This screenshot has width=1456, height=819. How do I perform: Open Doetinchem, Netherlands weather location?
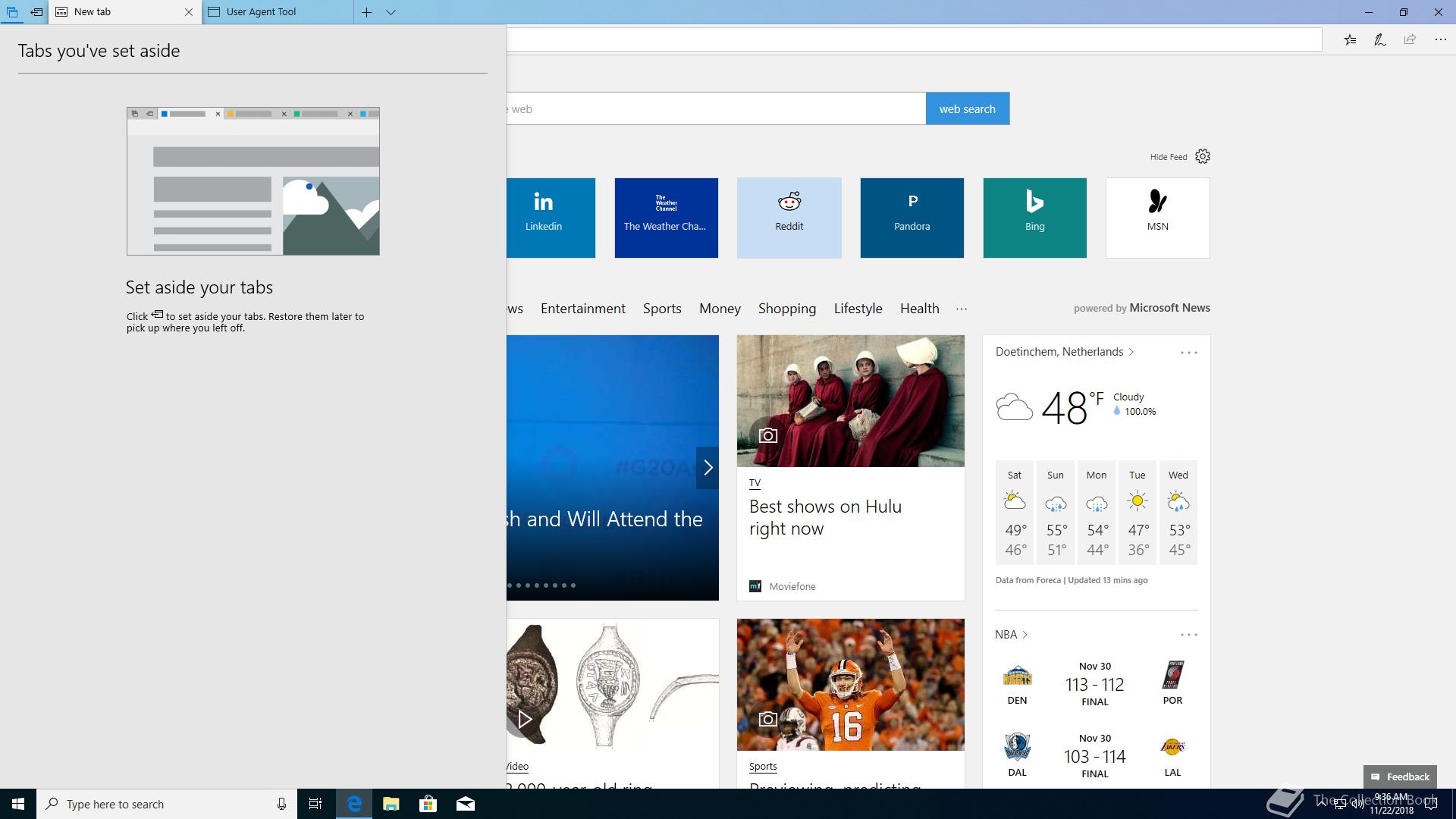pyautogui.click(x=1065, y=352)
